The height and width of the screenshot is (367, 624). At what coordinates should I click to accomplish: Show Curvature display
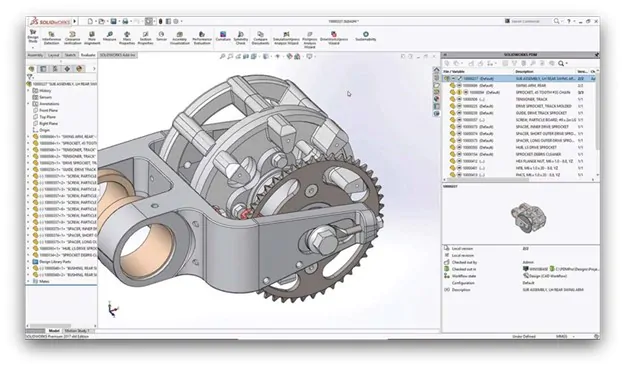click(223, 36)
